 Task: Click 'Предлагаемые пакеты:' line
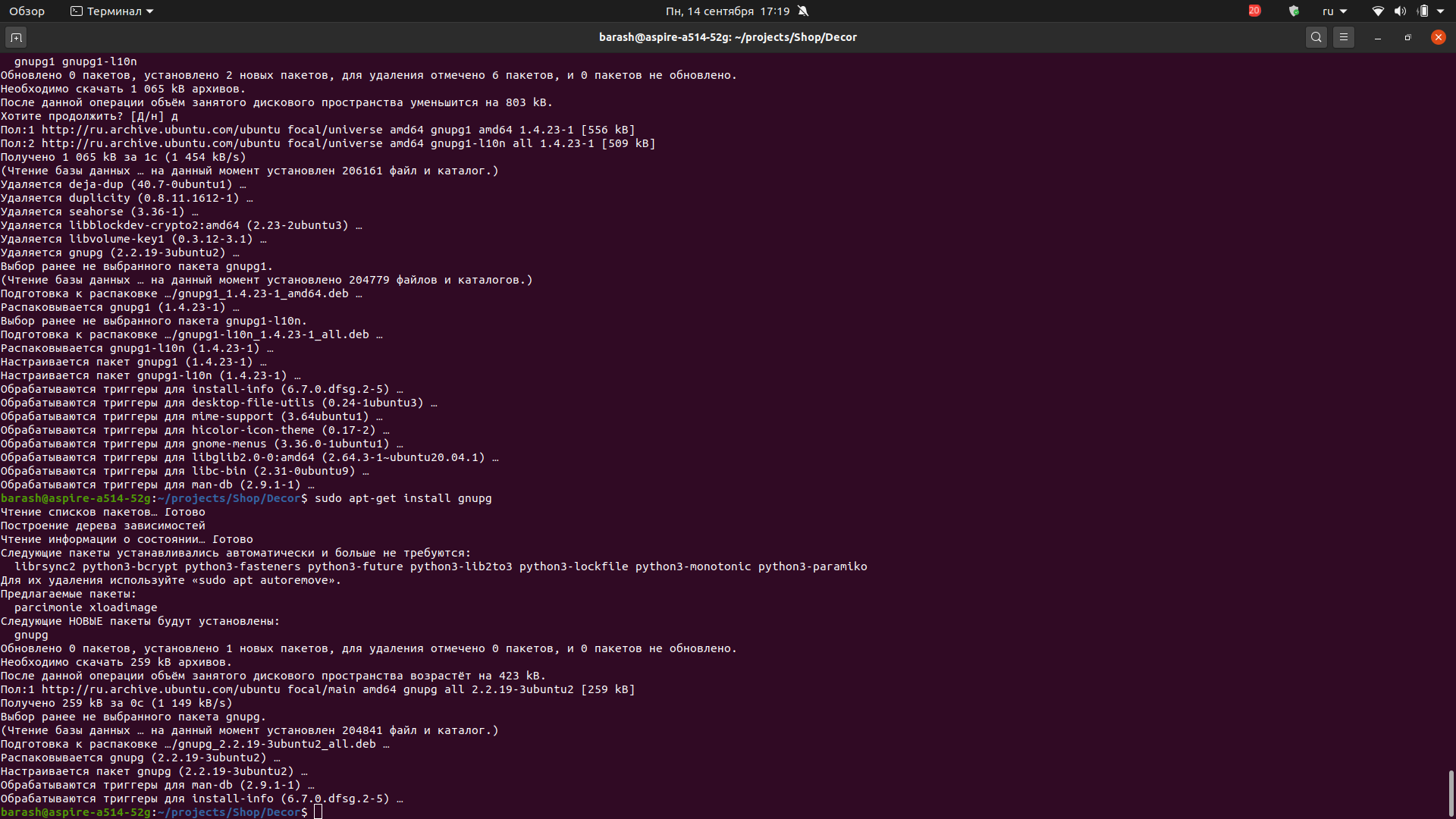click(68, 594)
